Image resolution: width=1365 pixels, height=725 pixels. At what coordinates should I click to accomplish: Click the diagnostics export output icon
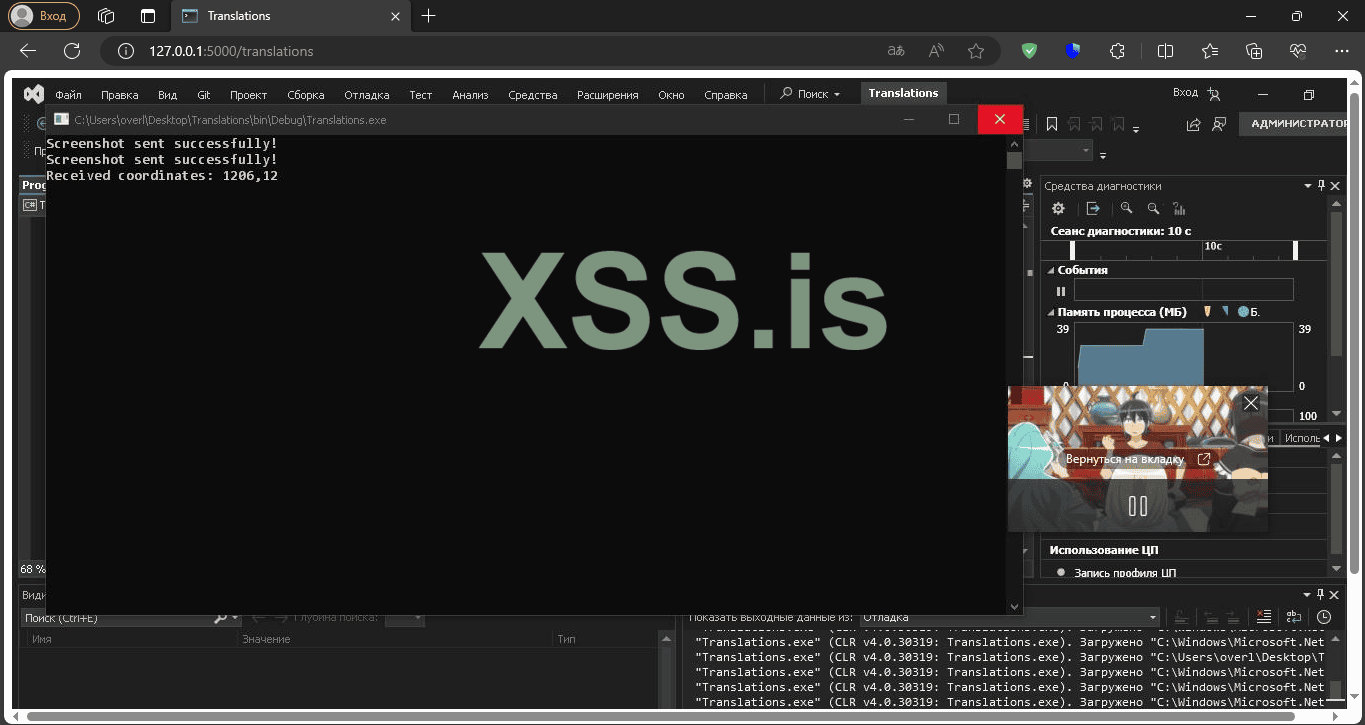pos(1093,208)
